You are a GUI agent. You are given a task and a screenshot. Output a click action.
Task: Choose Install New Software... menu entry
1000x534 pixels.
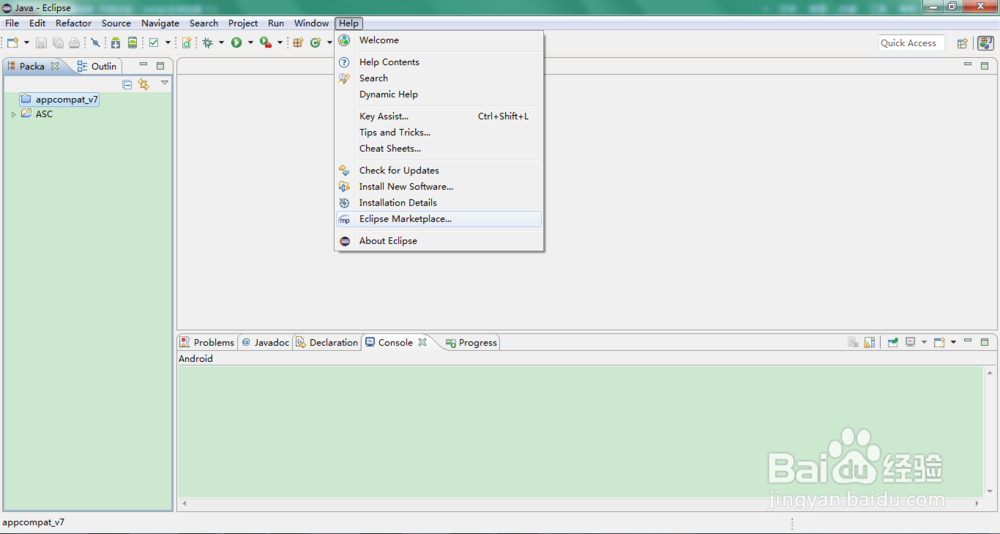439,186
